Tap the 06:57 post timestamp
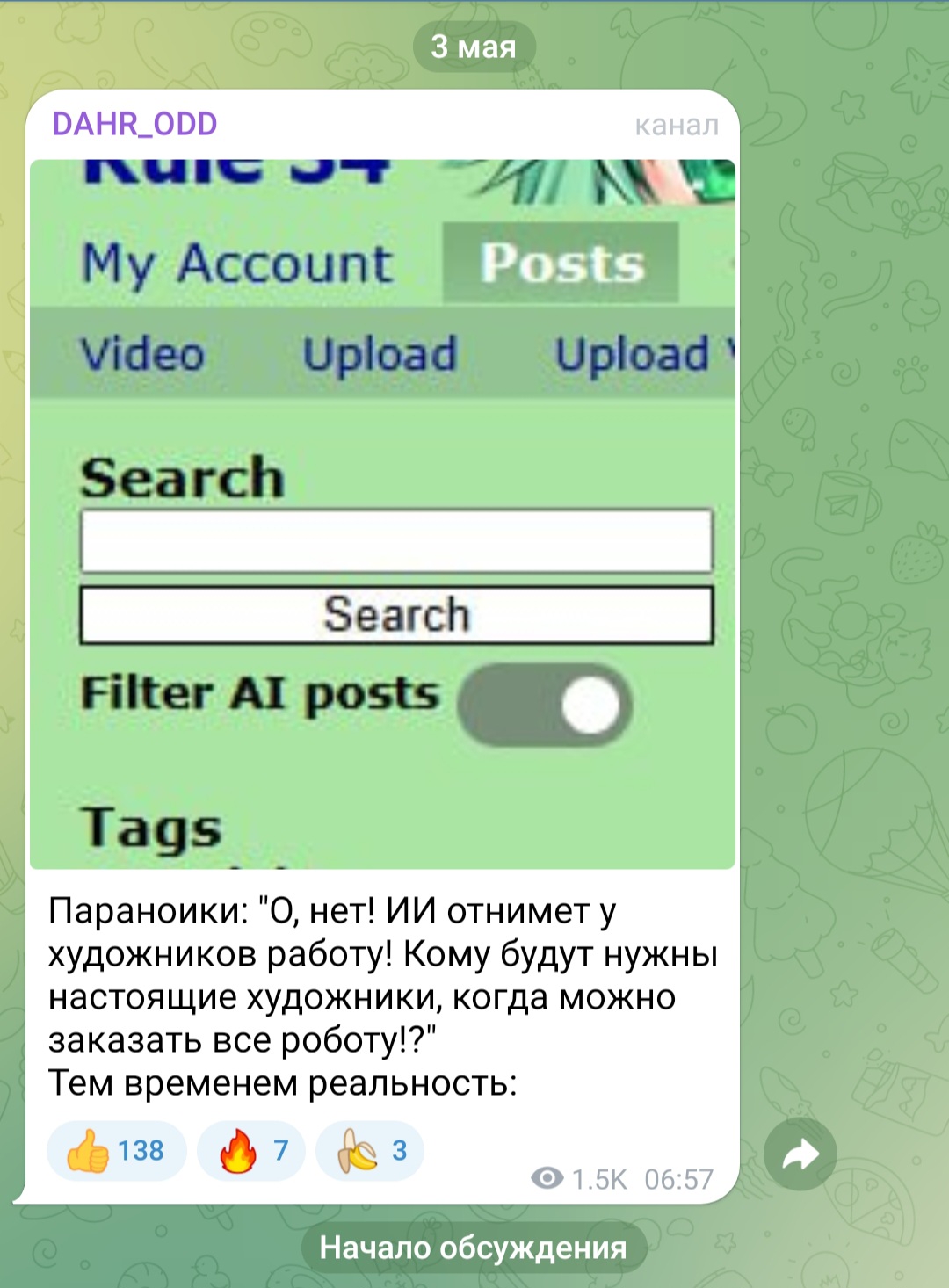The image size is (949, 1288). (x=678, y=1179)
